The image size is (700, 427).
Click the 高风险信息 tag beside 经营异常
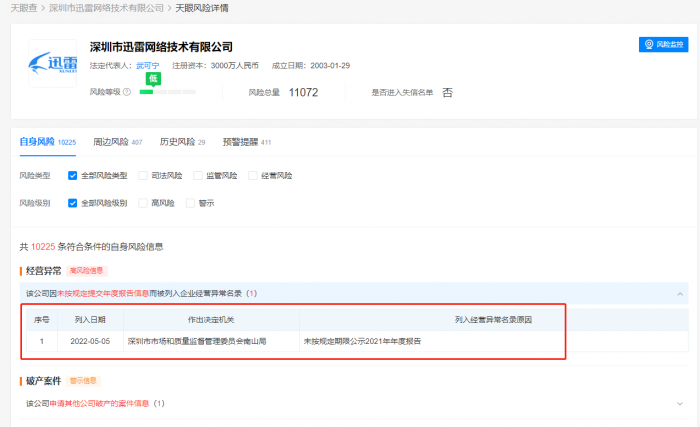tap(86, 270)
